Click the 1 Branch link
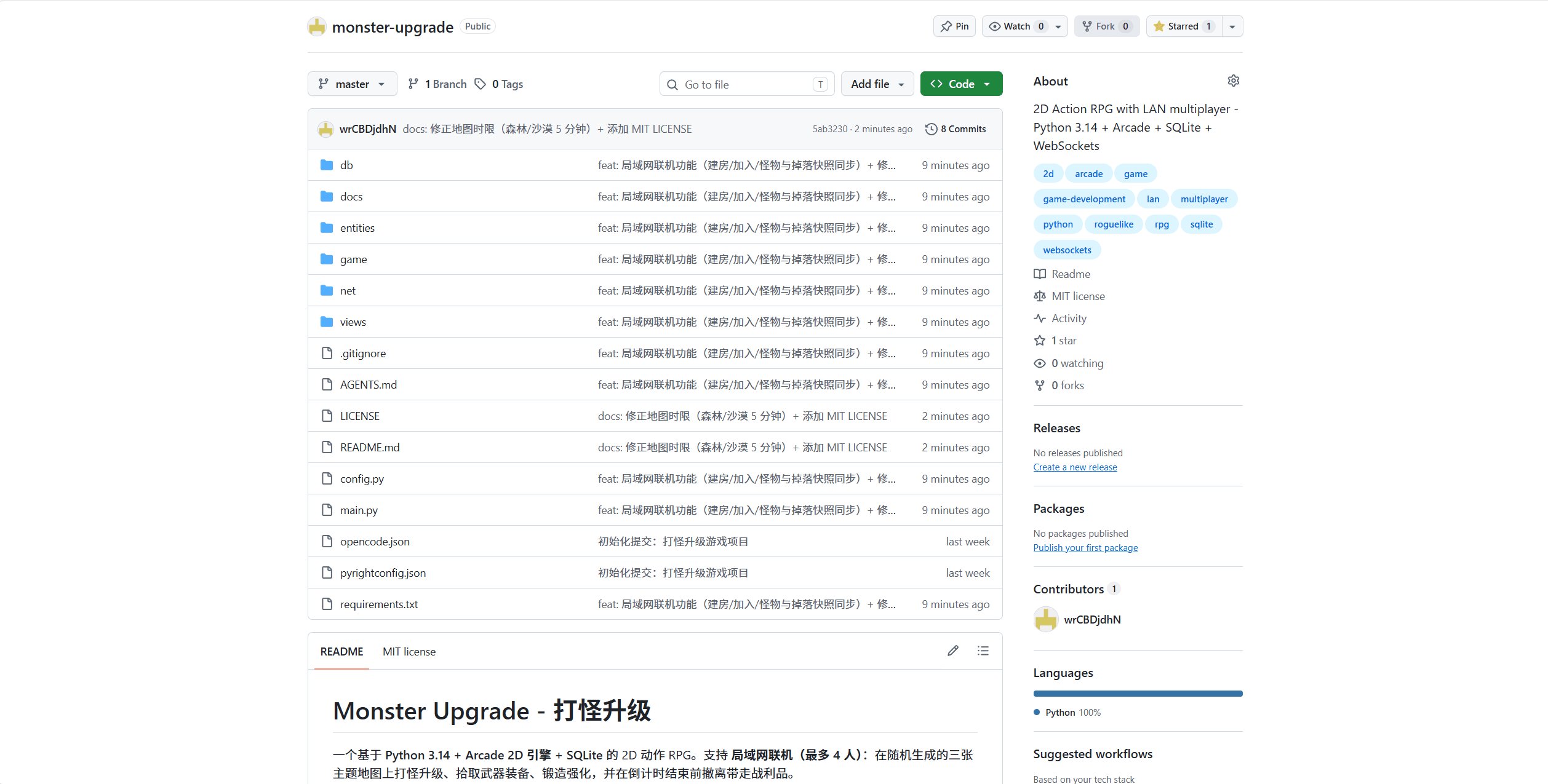Image resolution: width=1548 pixels, height=784 pixels. [x=438, y=84]
